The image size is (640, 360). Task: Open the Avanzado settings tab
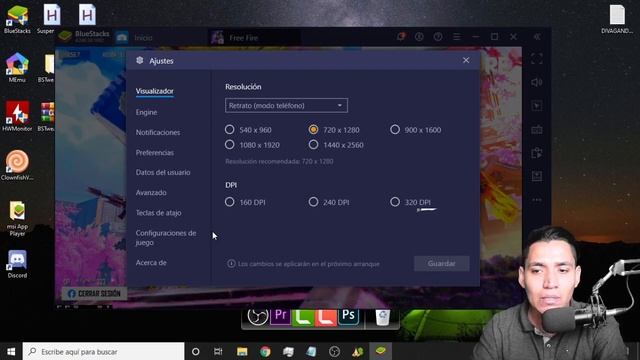coord(151,192)
